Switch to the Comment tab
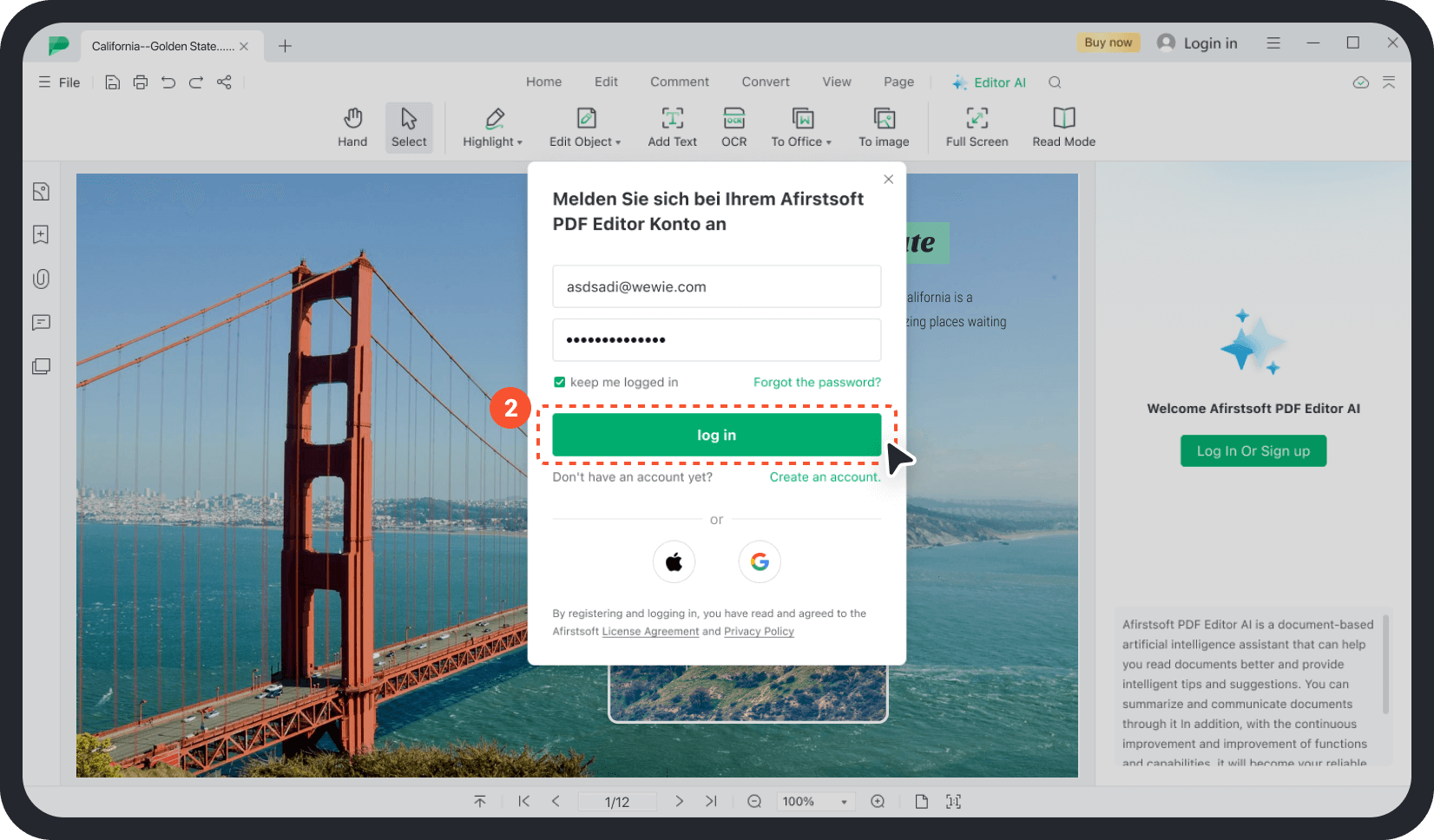This screenshot has height=840, width=1434. (680, 82)
